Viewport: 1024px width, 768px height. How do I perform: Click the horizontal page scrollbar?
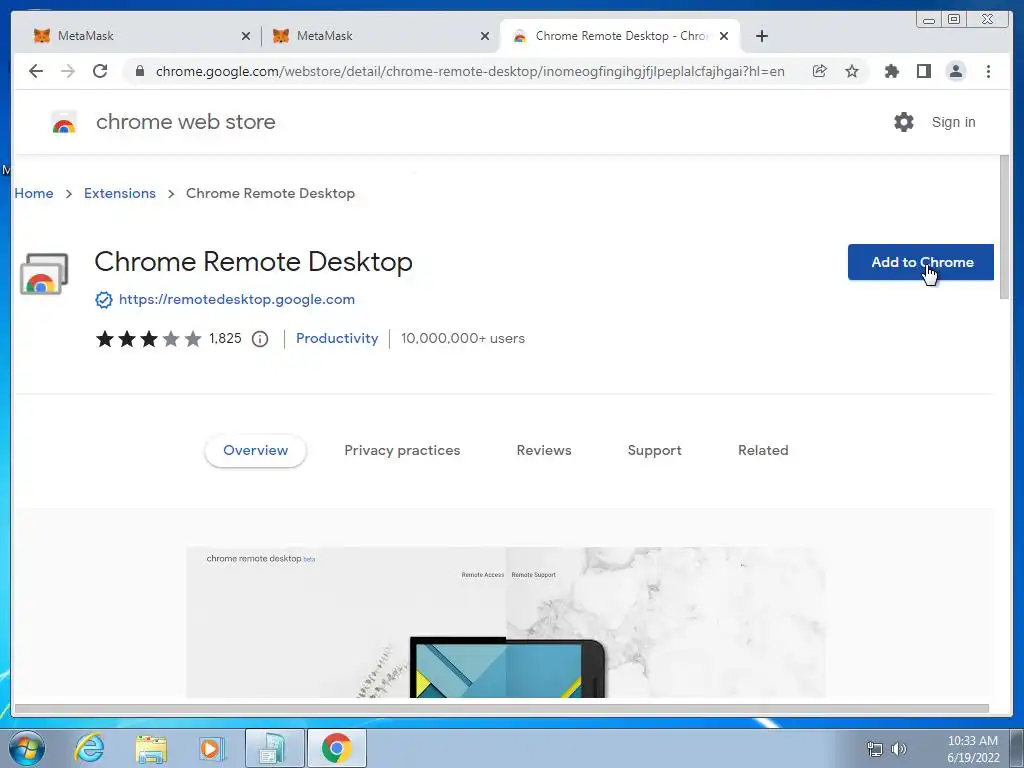[502, 709]
